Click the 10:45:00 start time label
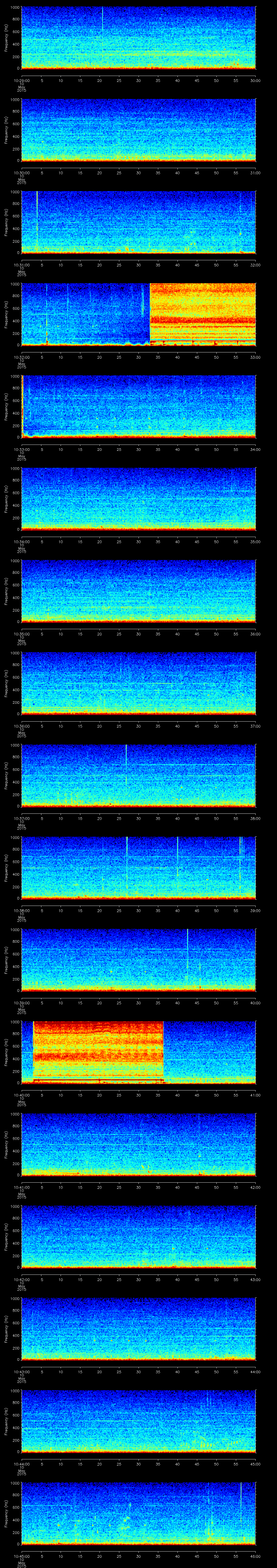Viewport: 277px width, 1568px height. click(x=21, y=1556)
